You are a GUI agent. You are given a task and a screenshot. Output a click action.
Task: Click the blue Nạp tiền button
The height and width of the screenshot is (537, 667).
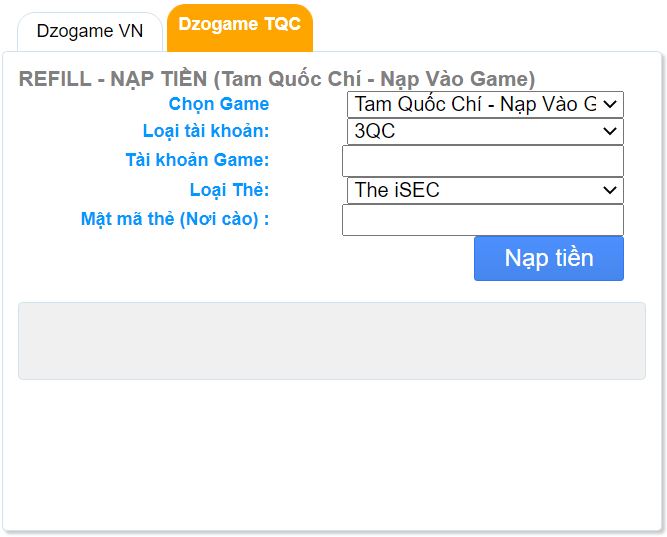click(x=549, y=258)
